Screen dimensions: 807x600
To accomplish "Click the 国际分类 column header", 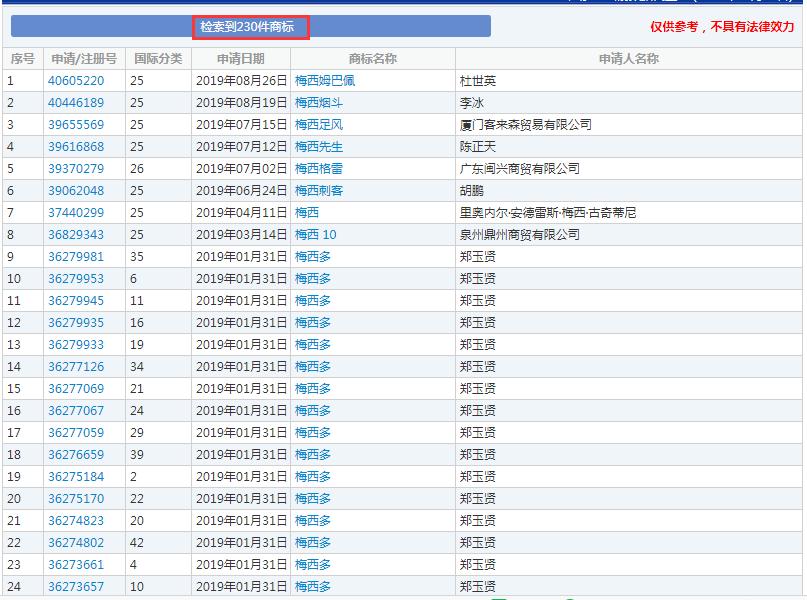I will 156,58.
